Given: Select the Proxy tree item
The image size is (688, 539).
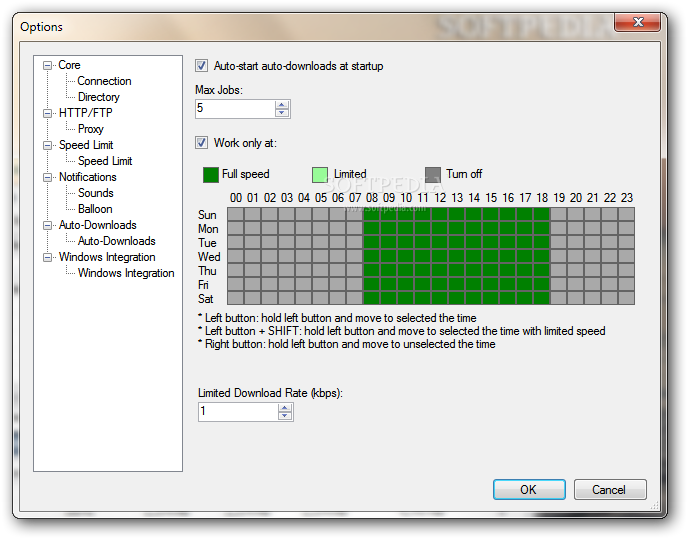Looking at the screenshot, I should [91, 129].
